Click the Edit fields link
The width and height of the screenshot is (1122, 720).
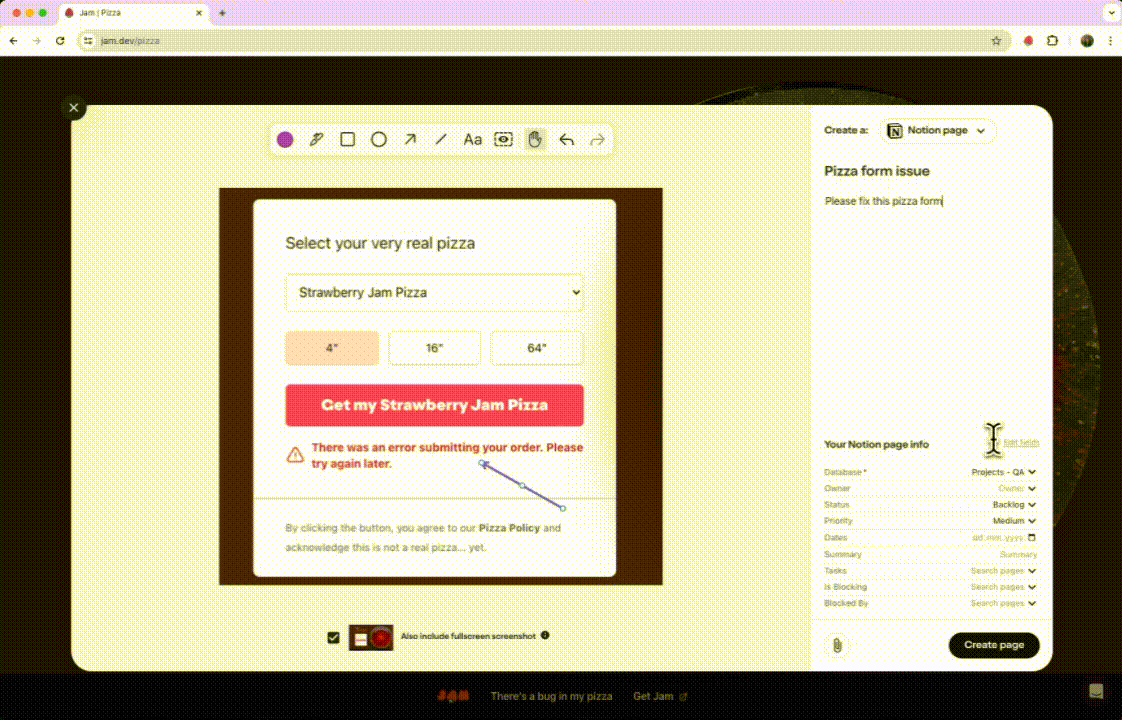click(x=1021, y=442)
